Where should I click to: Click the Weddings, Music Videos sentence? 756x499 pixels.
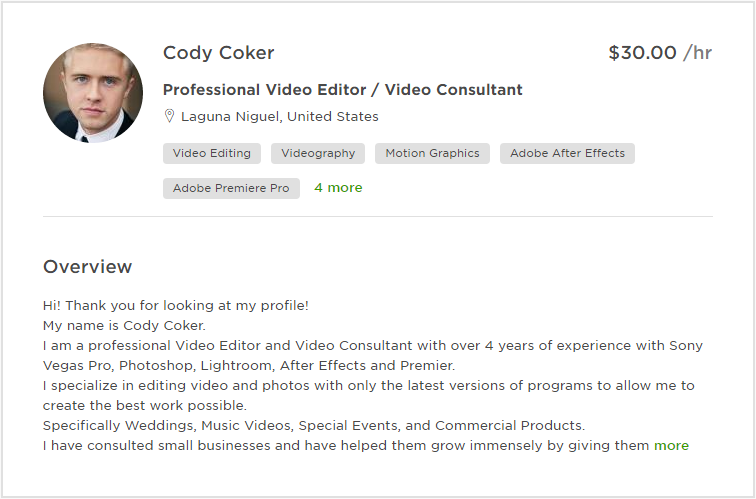click(314, 426)
